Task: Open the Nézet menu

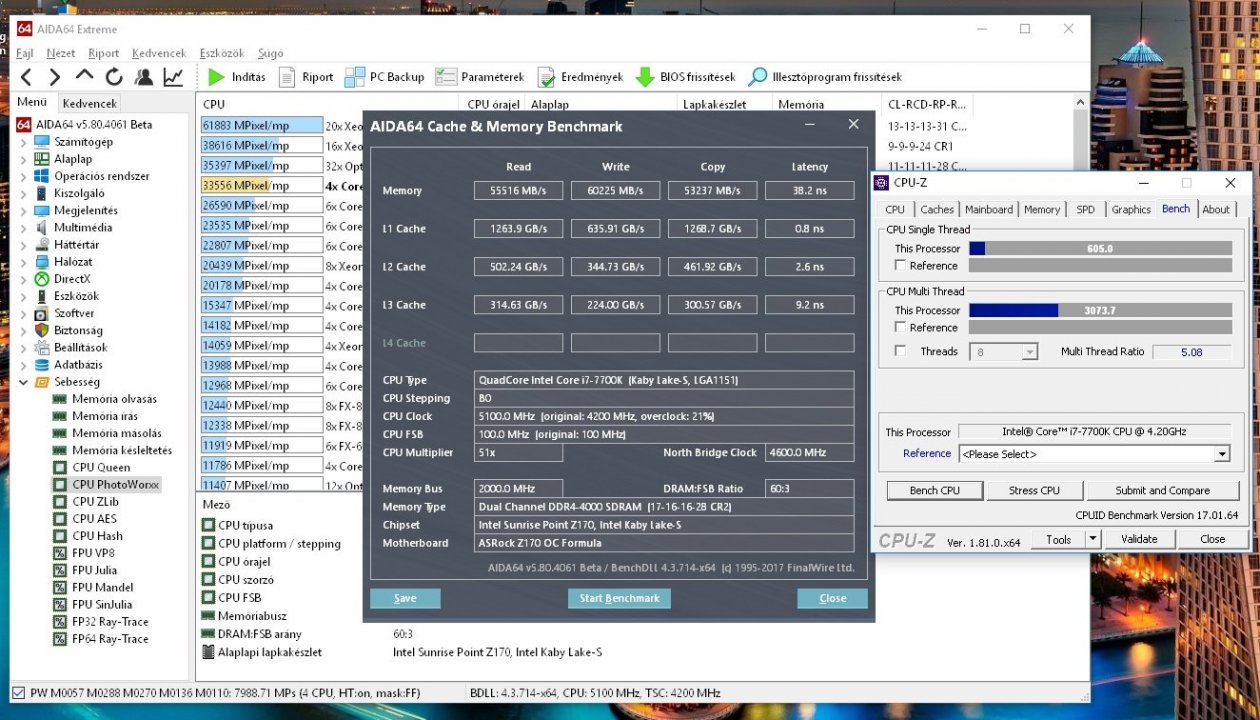Action: tap(60, 53)
